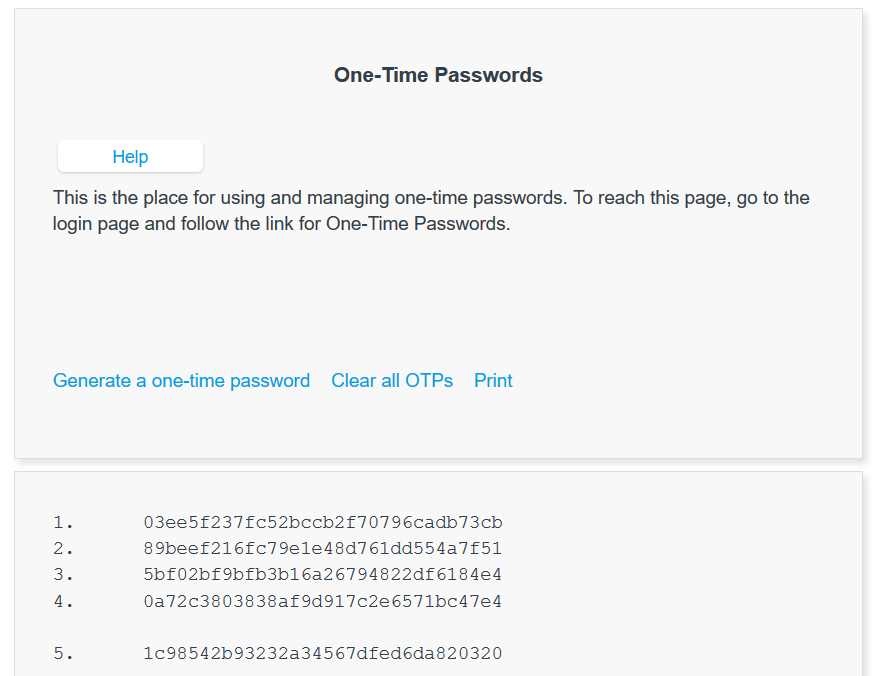Click the bold One-Time Passwords page heading
The width and height of the screenshot is (879, 676).
[x=438, y=75]
